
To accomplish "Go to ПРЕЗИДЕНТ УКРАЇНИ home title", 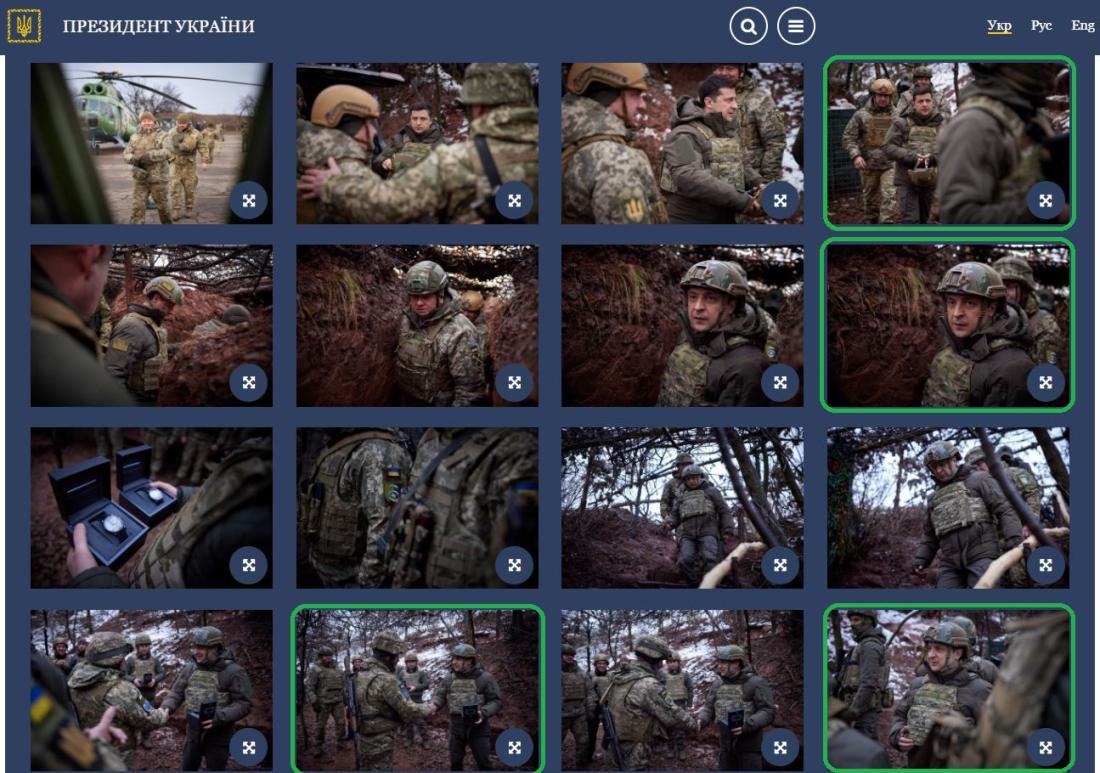I will (x=159, y=27).
